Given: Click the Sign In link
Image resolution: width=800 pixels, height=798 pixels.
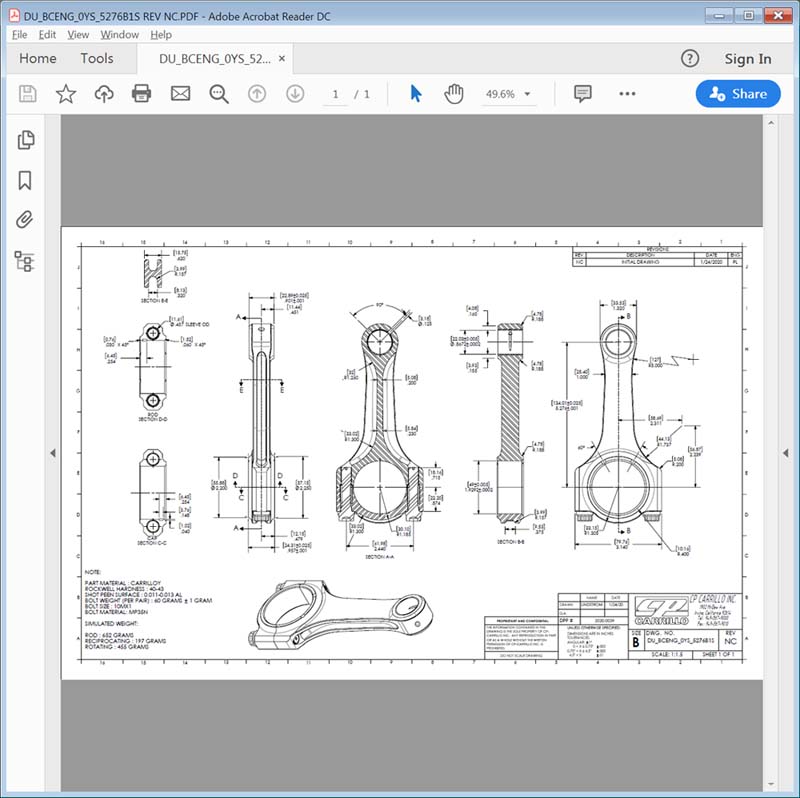Looking at the screenshot, I should click(748, 59).
